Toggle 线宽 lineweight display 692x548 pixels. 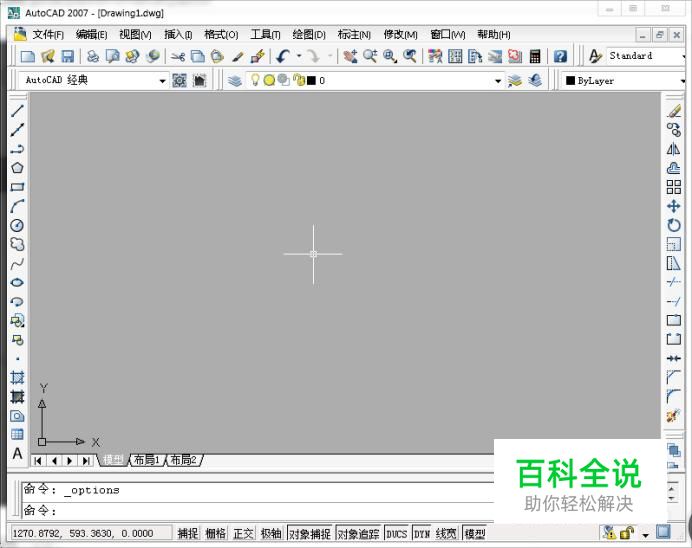pyautogui.click(x=446, y=533)
